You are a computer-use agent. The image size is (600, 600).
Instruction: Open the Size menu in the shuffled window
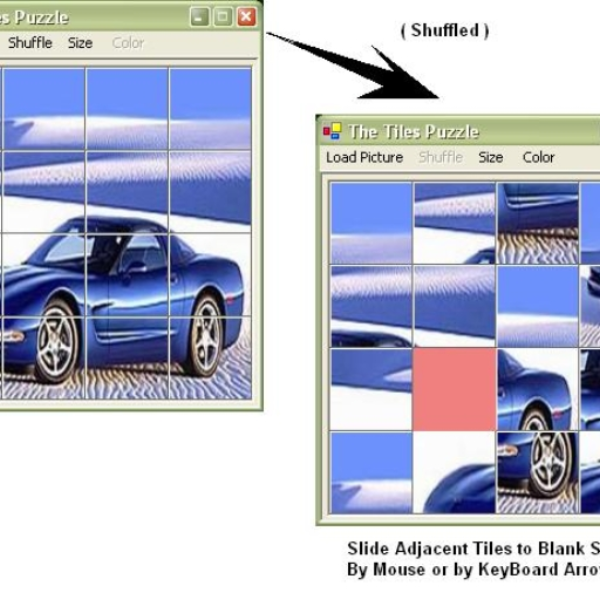[x=491, y=157]
